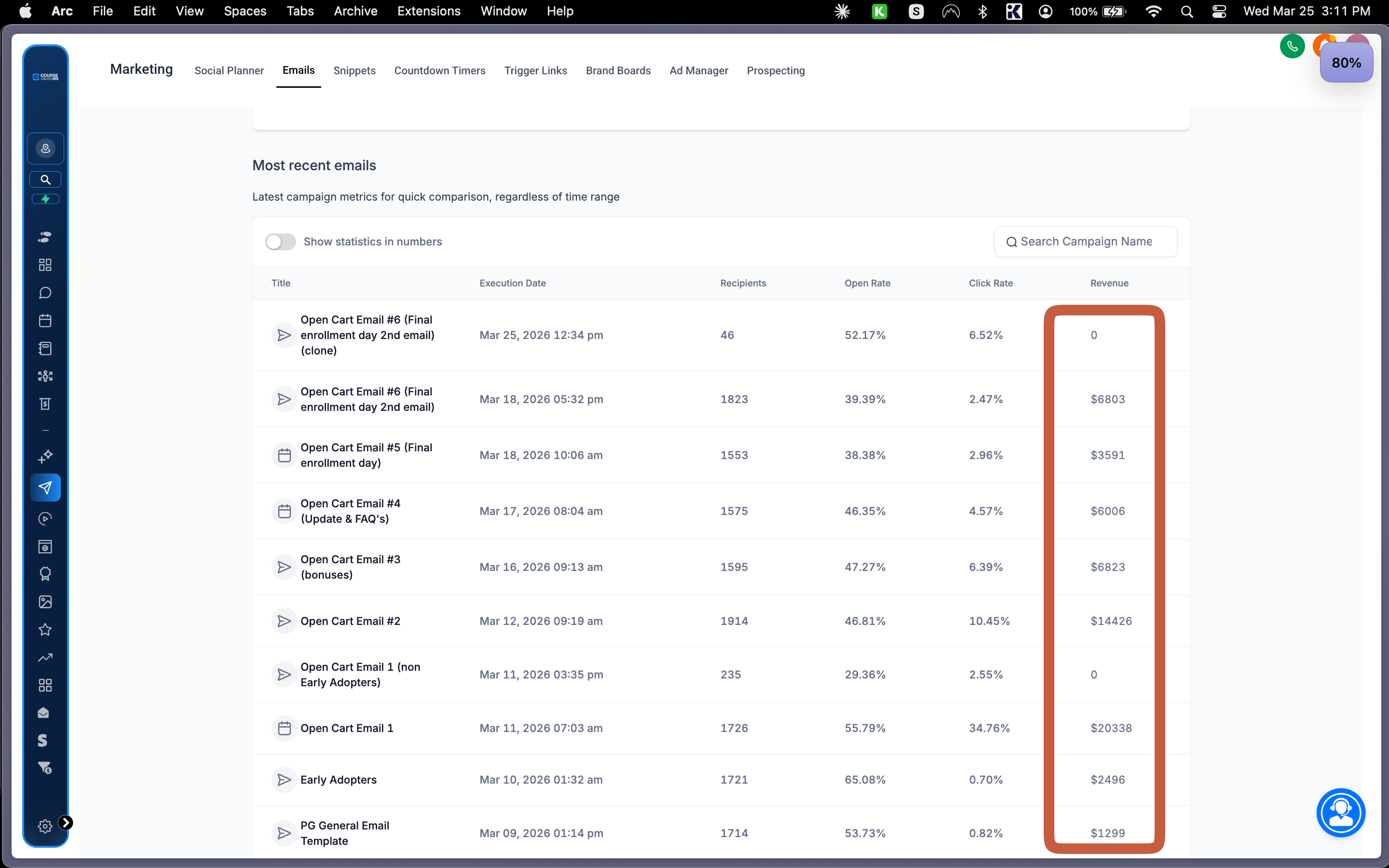Open the Trigger Links tab
The width and height of the screenshot is (1389, 868).
(535, 70)
